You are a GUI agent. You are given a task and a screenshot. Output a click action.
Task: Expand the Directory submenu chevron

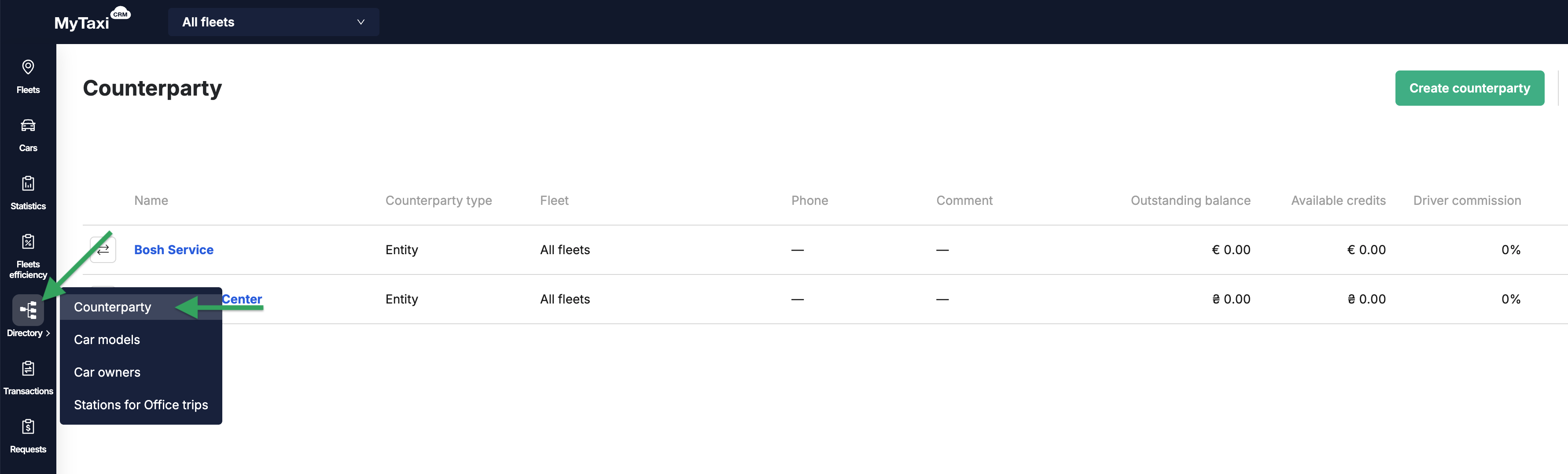tap(48, 333)
